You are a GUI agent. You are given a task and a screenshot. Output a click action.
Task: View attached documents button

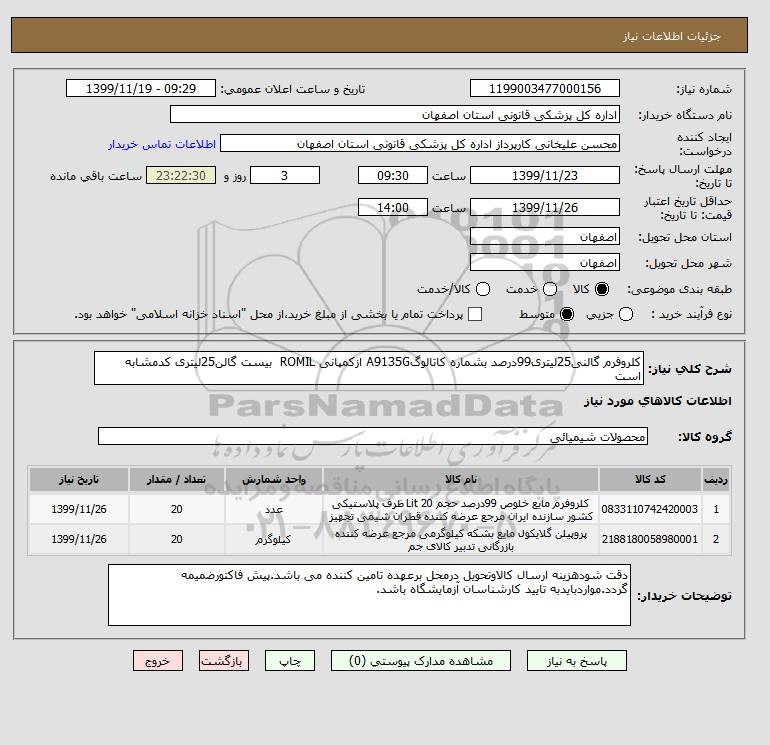[x=421, y=661]
